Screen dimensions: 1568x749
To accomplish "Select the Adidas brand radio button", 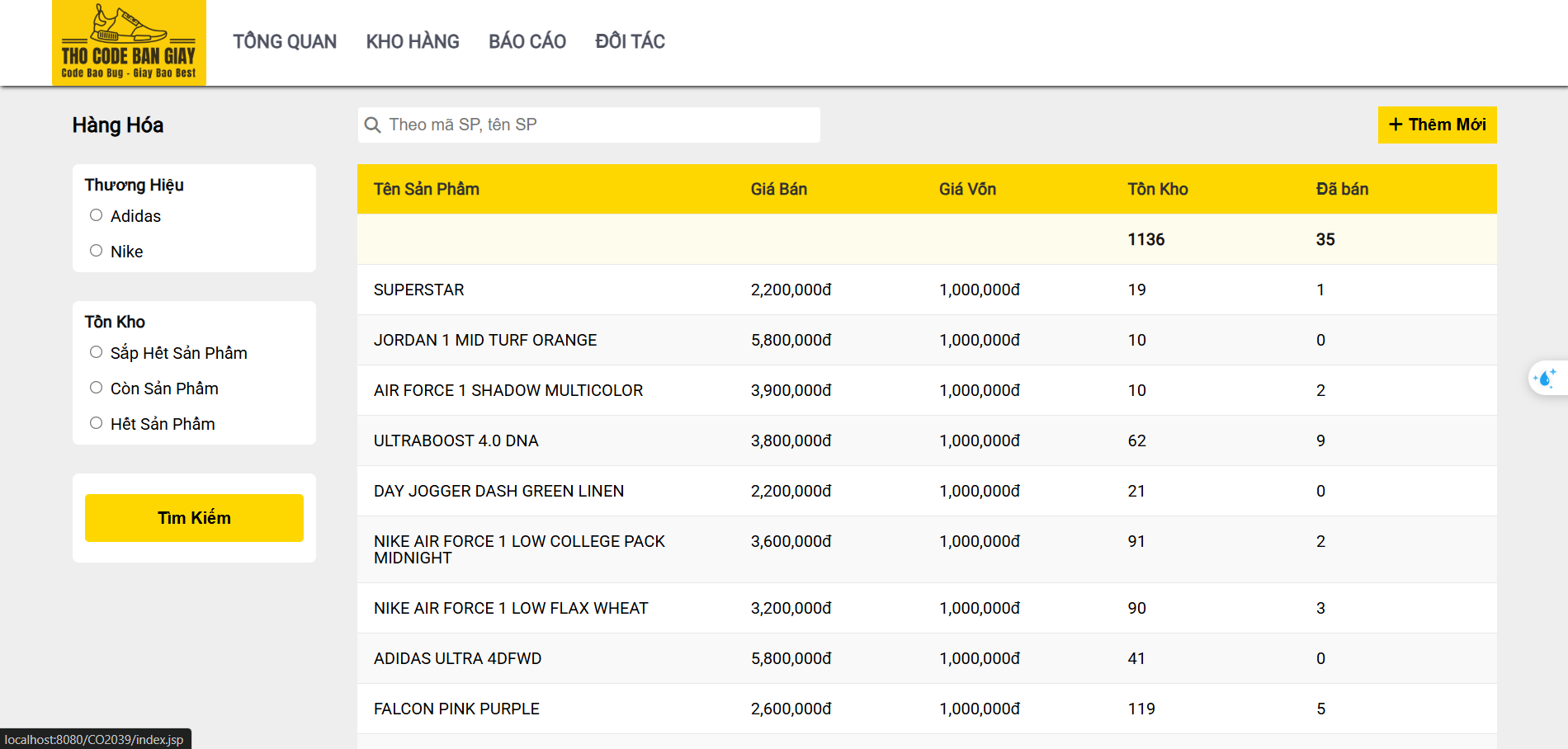I will click(97, 215).
